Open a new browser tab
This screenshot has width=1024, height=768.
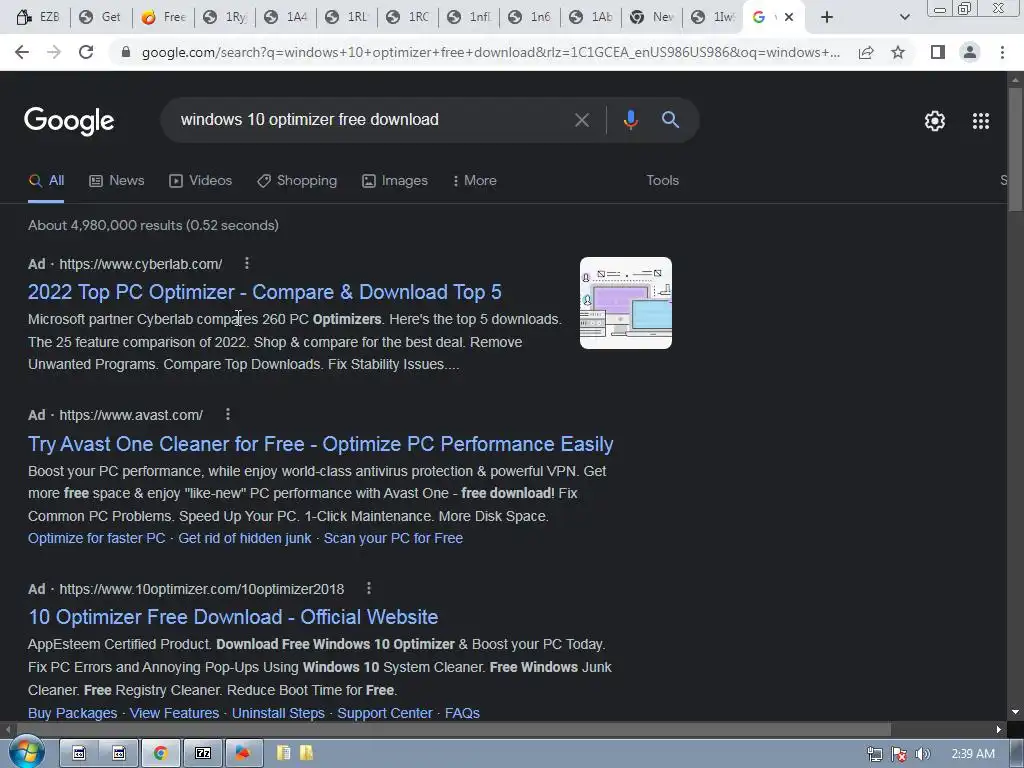(827, 17)
